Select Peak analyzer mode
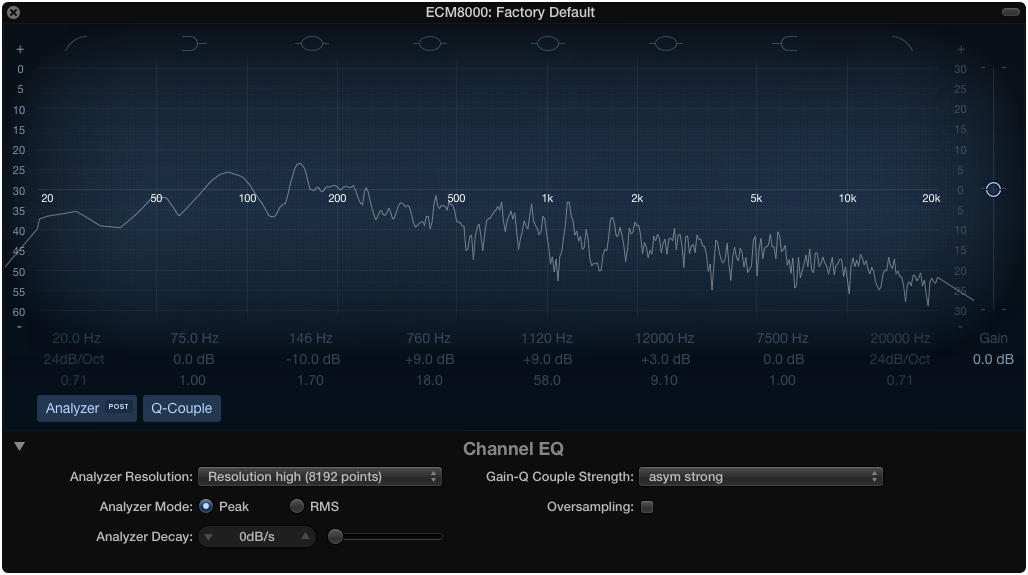Image resolution: width=1028 pixels, height=575 pixels. (206, 506)
